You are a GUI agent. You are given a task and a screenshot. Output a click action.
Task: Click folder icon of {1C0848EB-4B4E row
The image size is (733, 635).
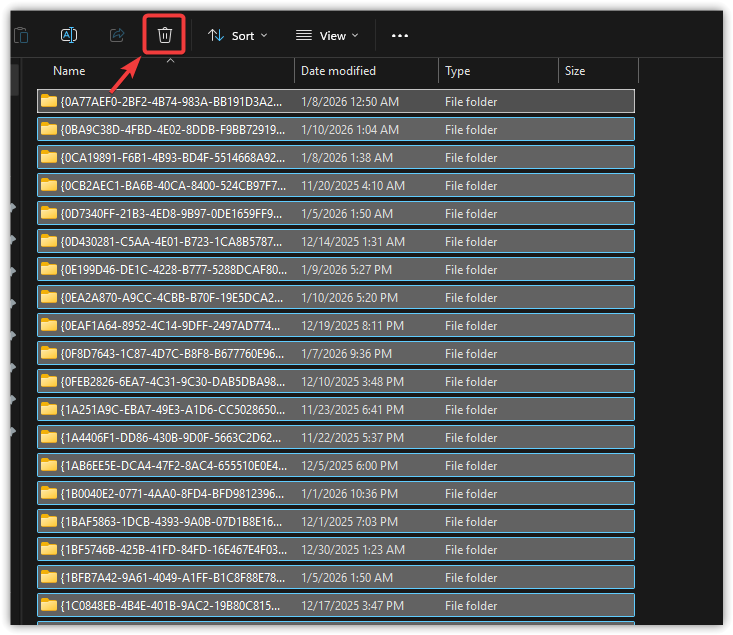(49, 605)
